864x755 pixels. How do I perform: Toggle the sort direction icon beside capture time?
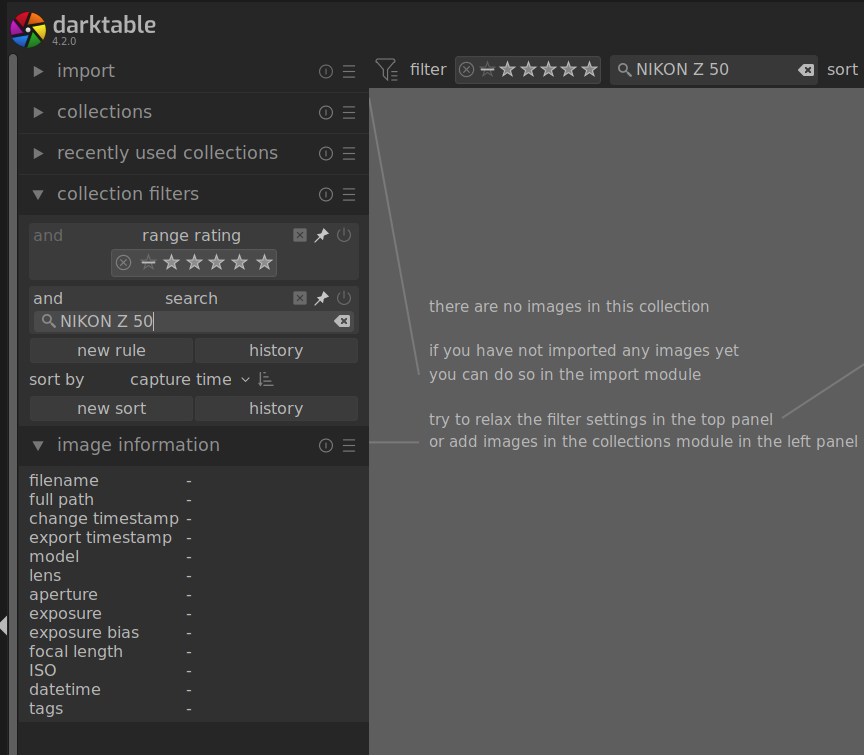tap(264, 379)
